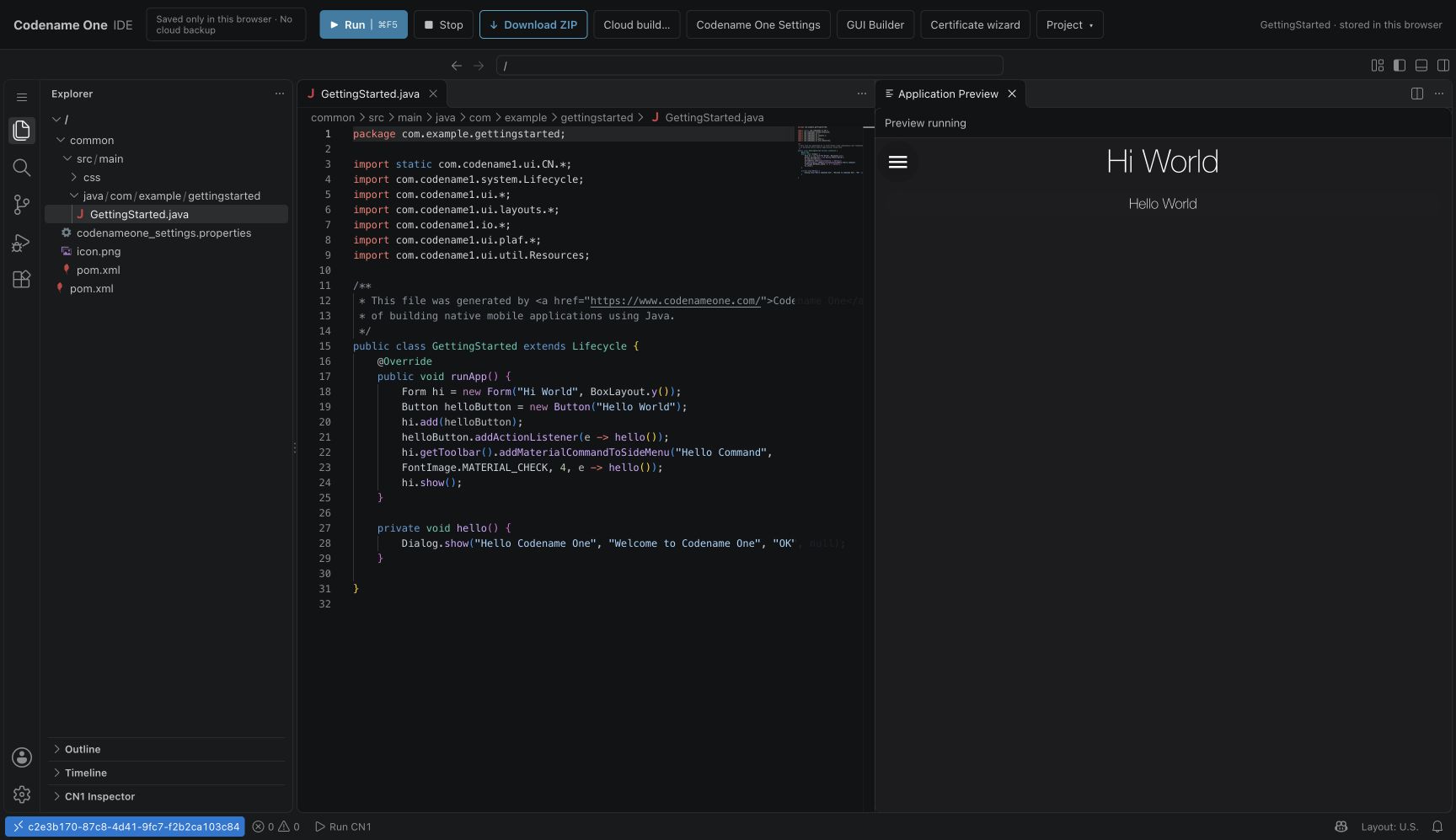Click the Stop button
This screenshot has width=1456, height=840.
[443, 24]
